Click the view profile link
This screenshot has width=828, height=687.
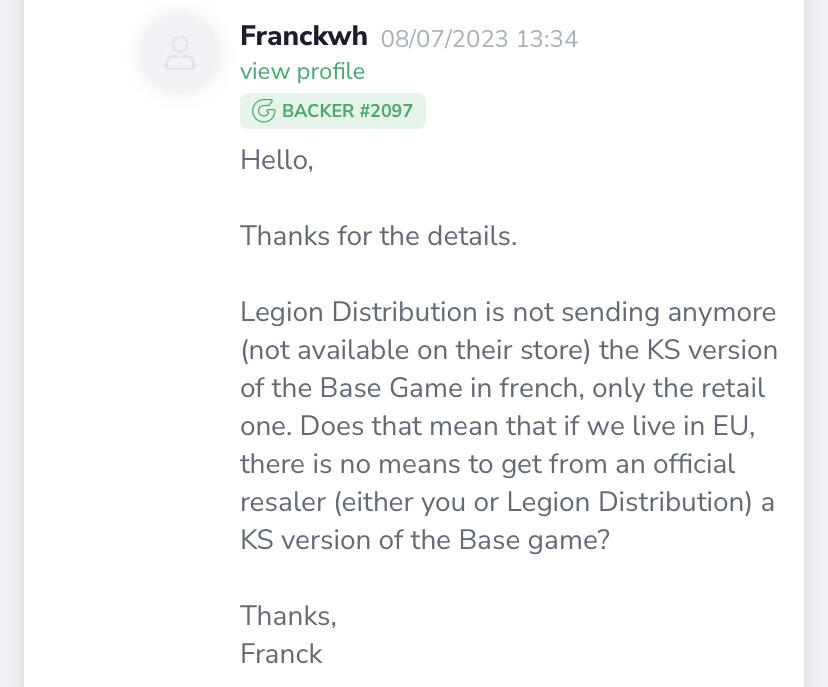click(303, 71)
